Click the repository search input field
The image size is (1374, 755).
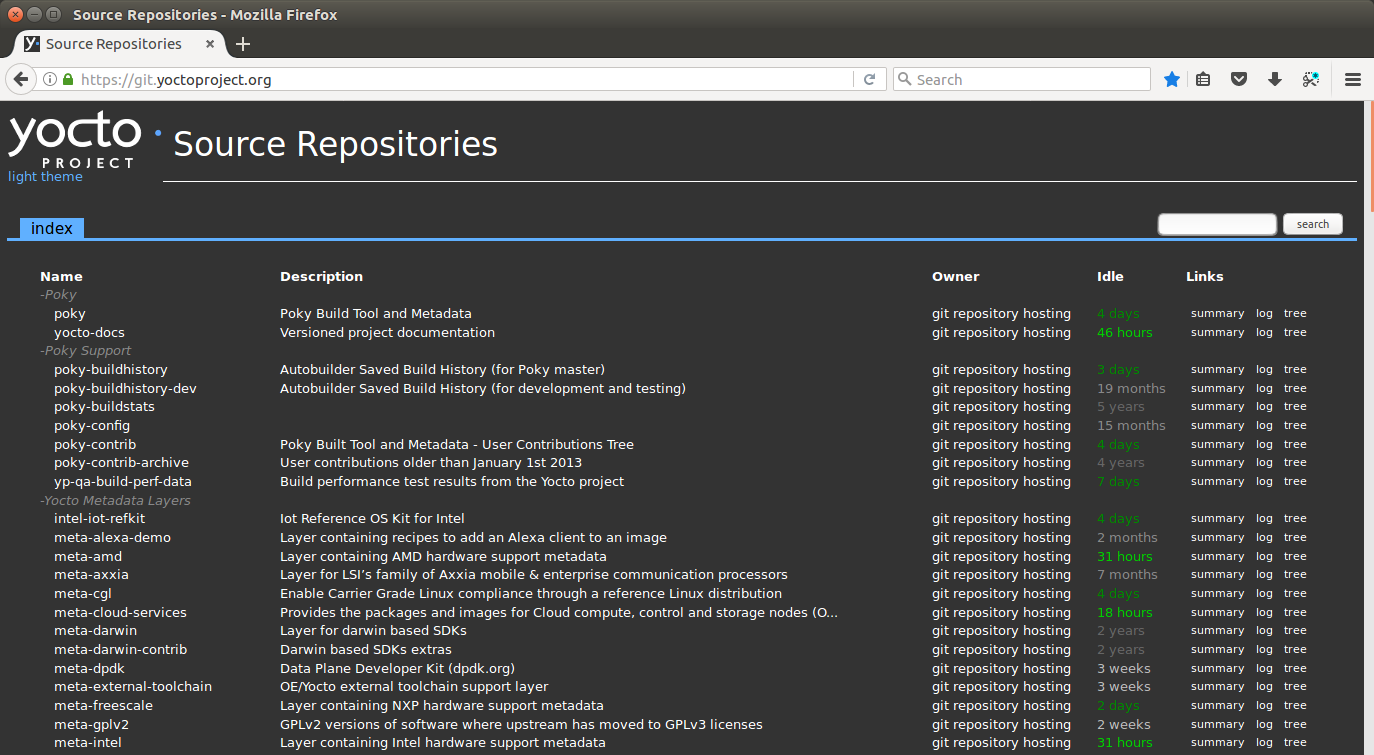click(x=1216, y=224)
